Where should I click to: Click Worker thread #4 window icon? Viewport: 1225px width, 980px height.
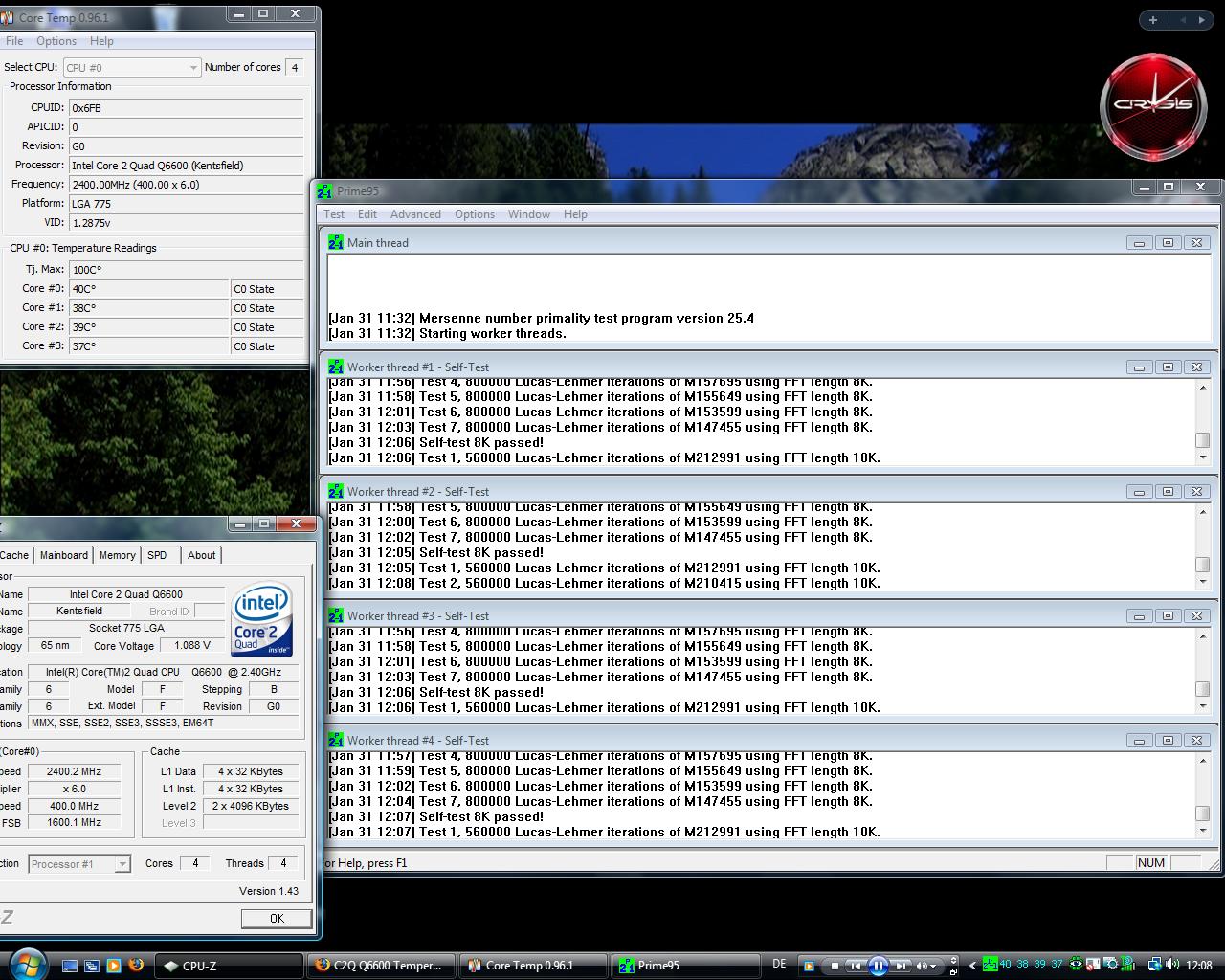click(x=335, y=740)
